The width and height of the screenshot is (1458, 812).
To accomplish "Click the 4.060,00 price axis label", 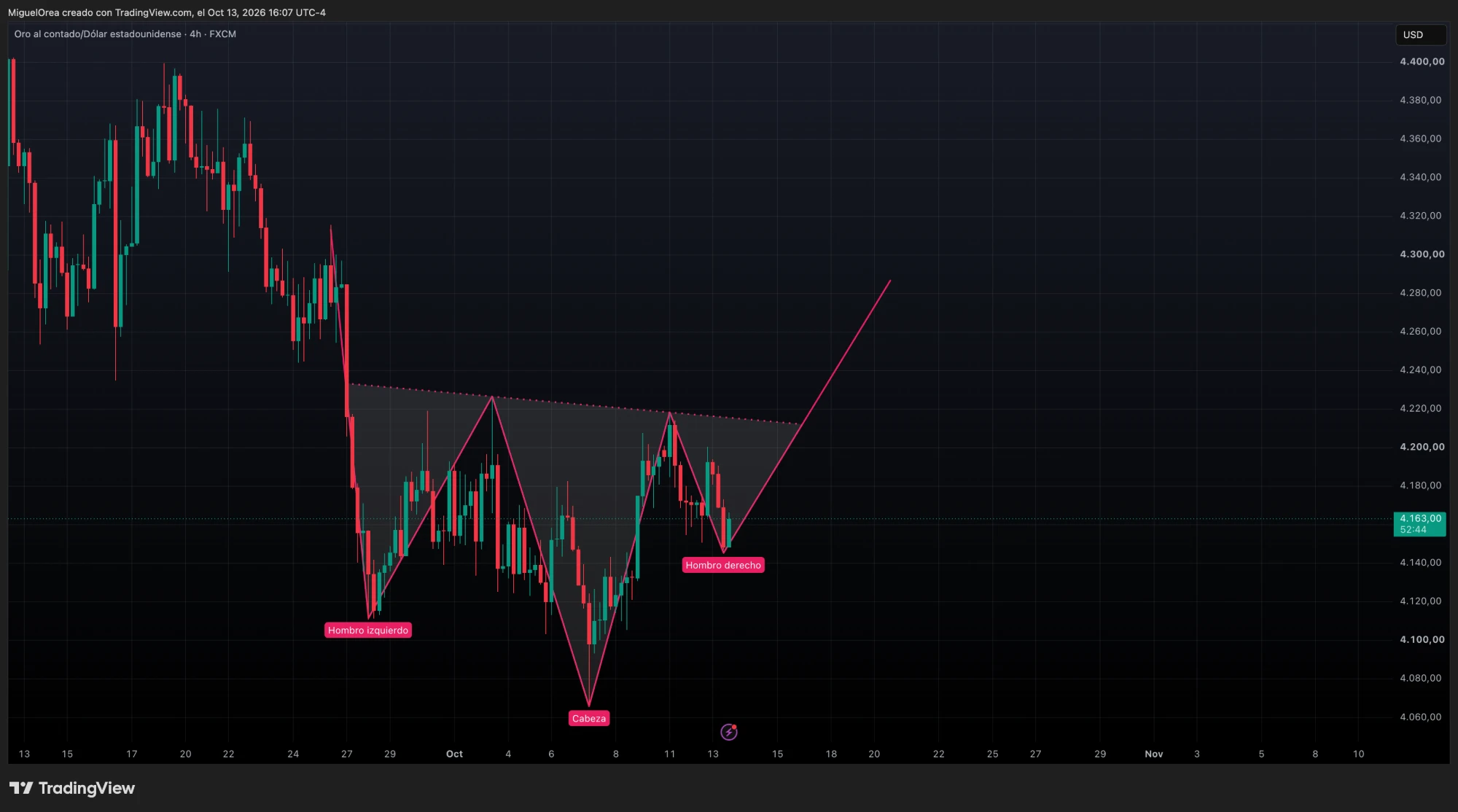I will tap(1420, 717).
